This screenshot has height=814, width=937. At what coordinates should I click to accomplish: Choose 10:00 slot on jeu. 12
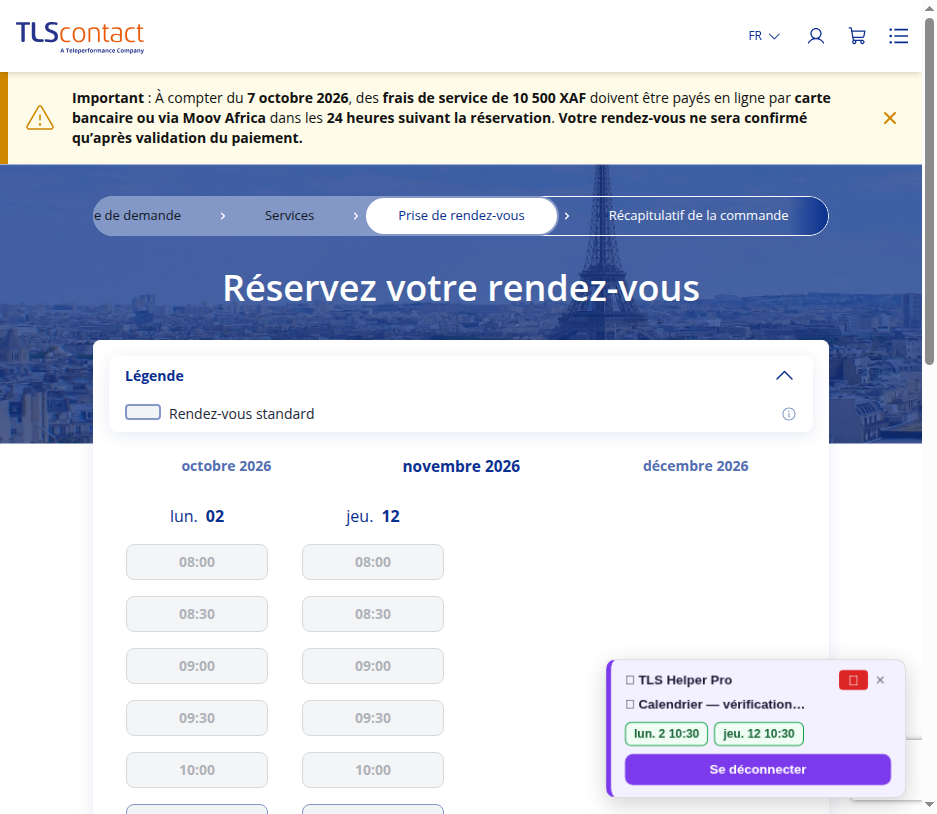click(x=373, y=770)
